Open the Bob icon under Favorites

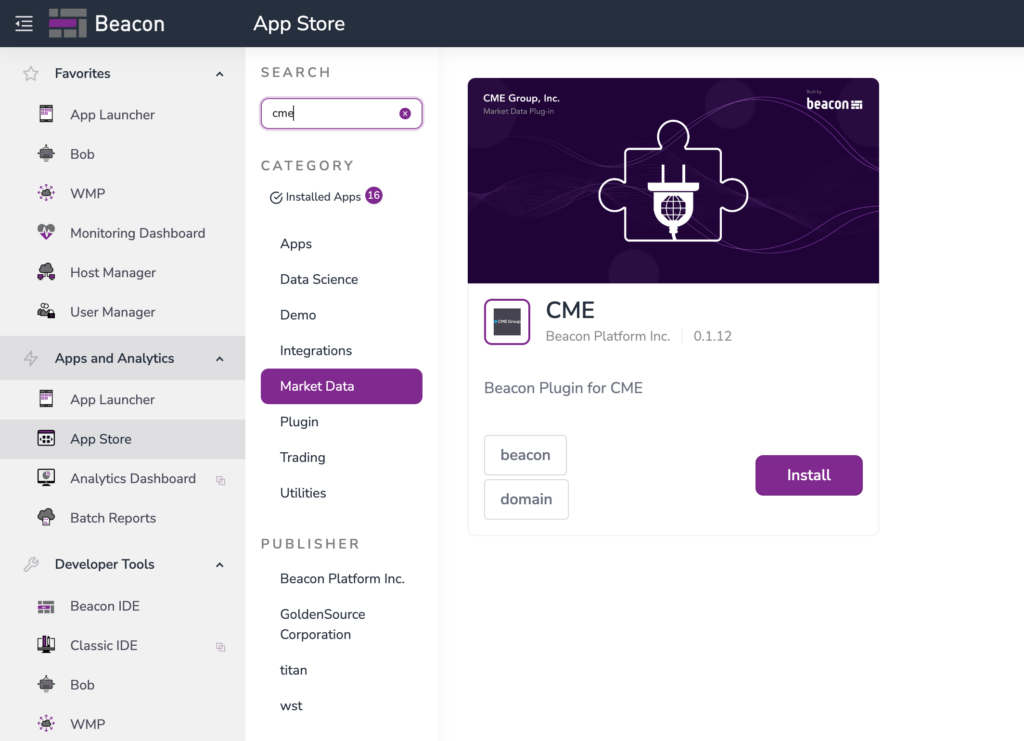click(x=46, y=154)
